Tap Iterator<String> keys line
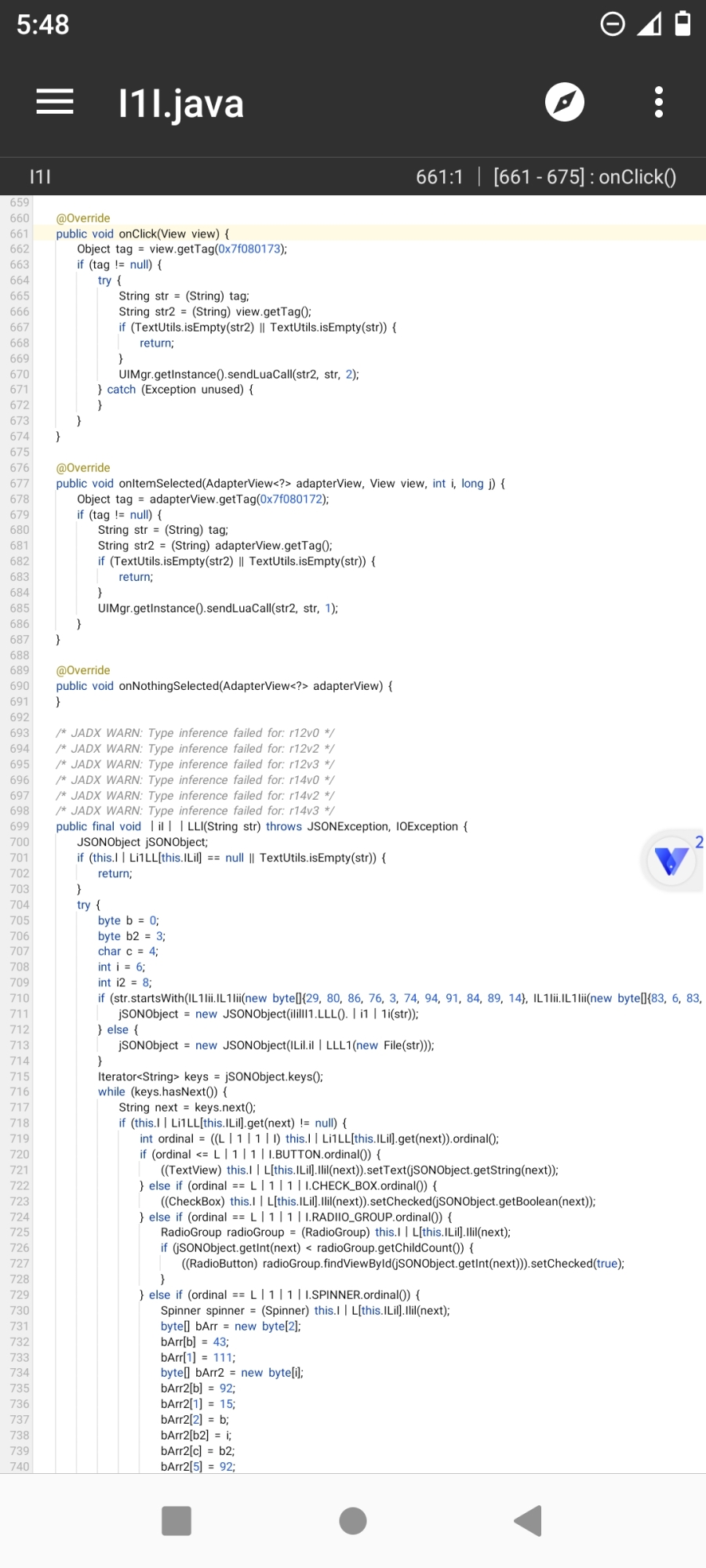The height and width of the screenshot is (1568, 706). [210, 1076]
